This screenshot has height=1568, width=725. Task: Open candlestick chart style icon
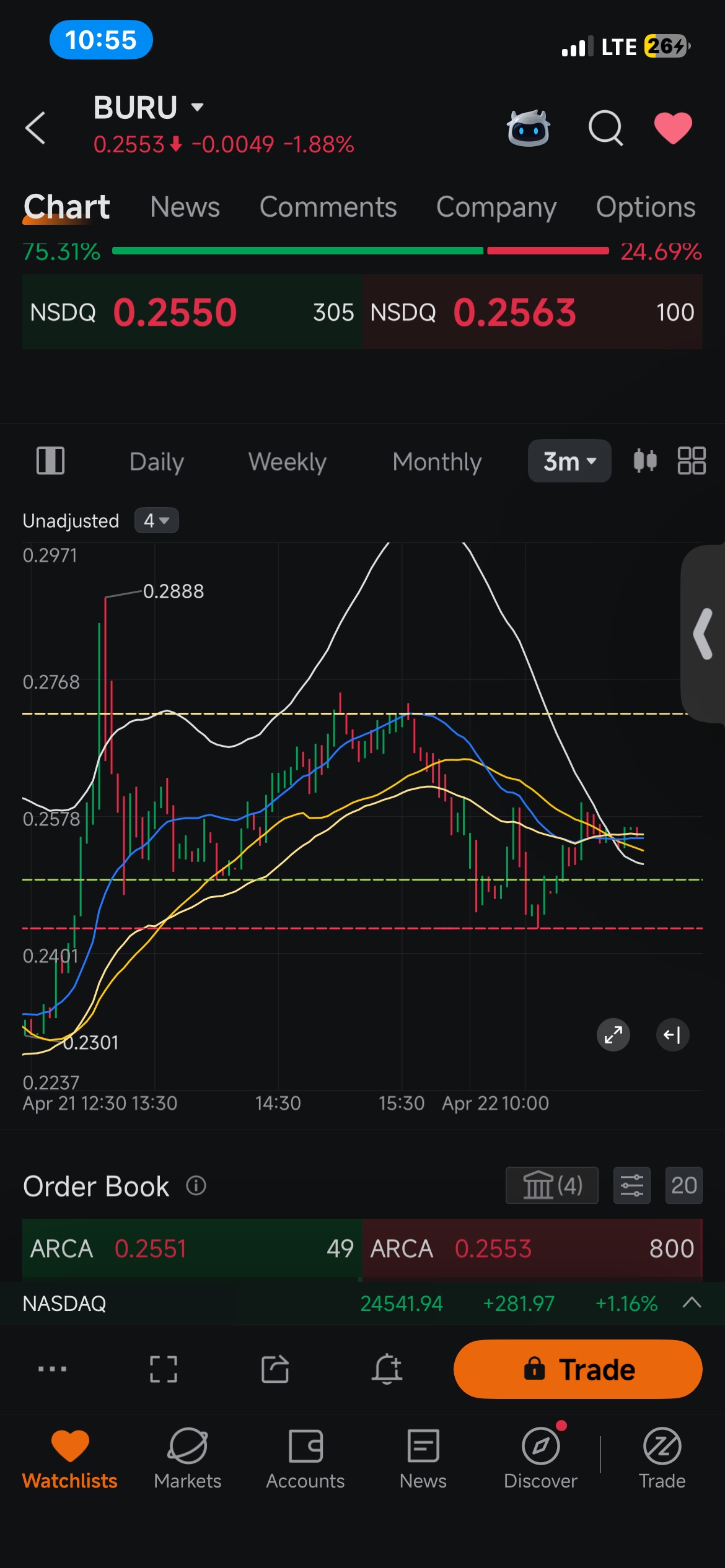coord(645,461)
